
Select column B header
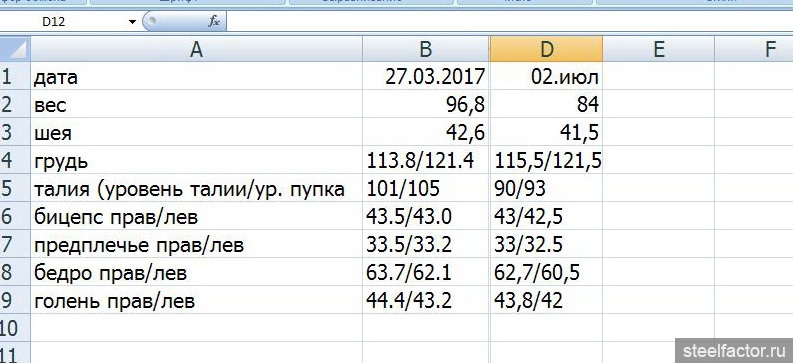click(x=426, y=50)
